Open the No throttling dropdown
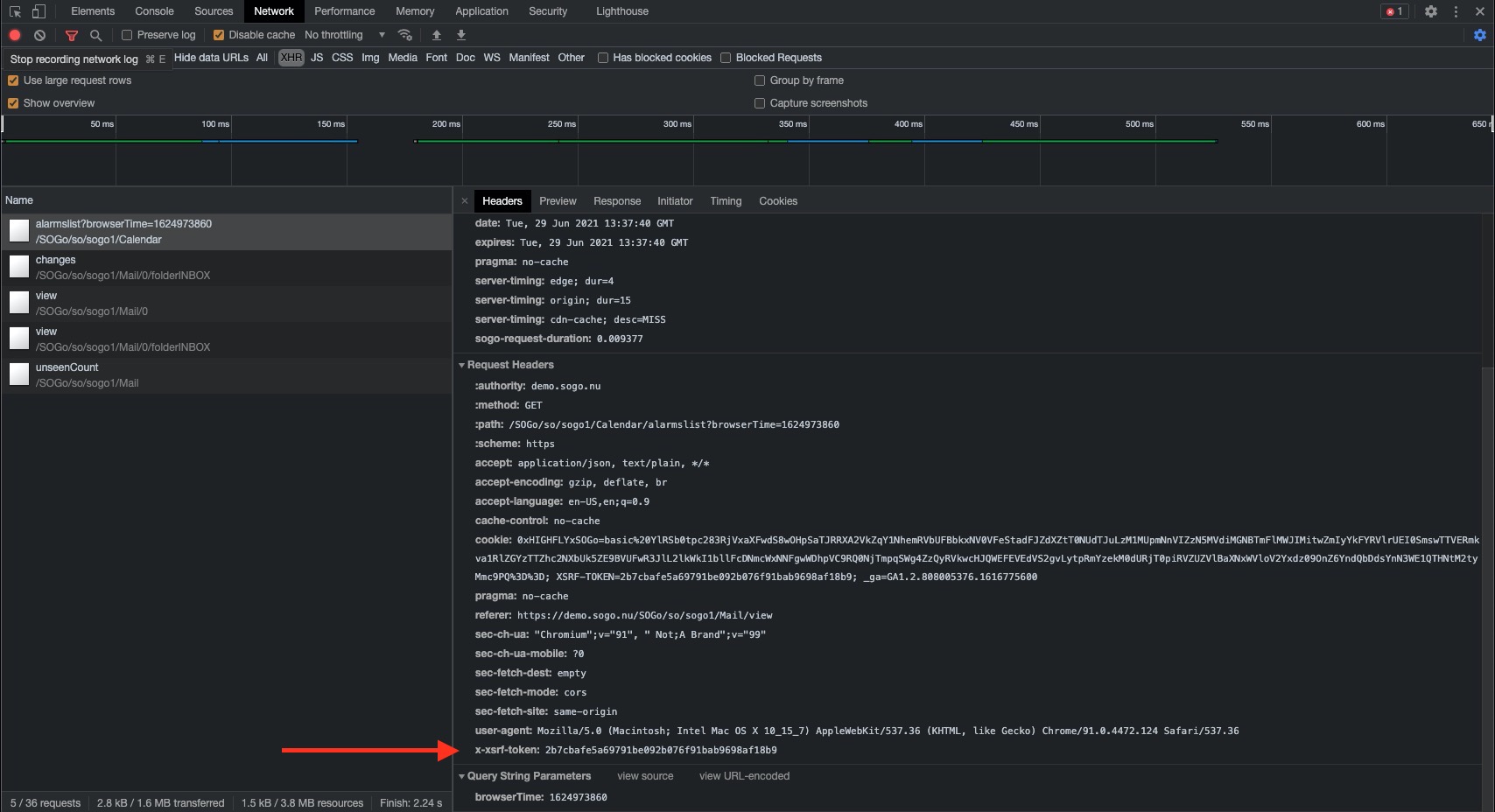 click(344, 35)
